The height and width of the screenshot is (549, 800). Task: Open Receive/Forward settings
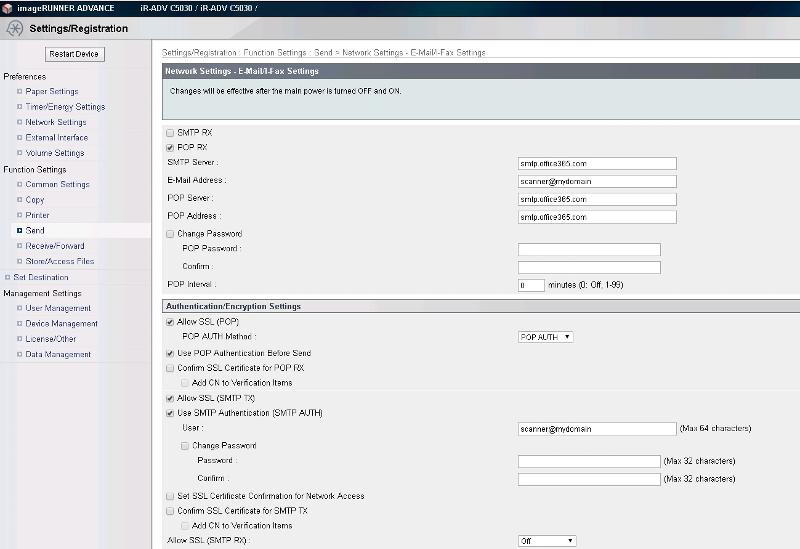tap(55, 245)
